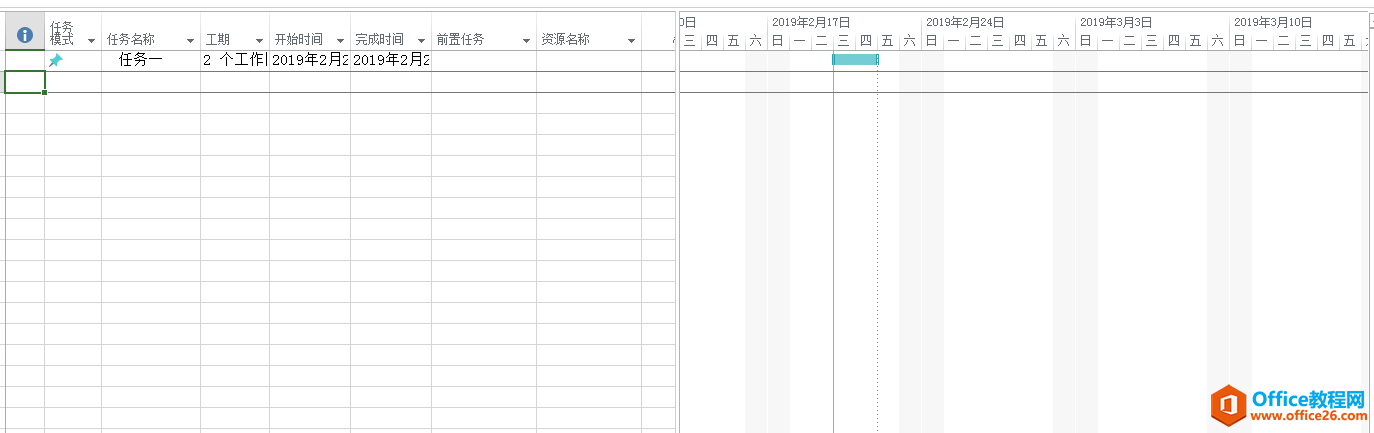
Task: Select the 任务一 task name cell
Action: coord(151,61)
